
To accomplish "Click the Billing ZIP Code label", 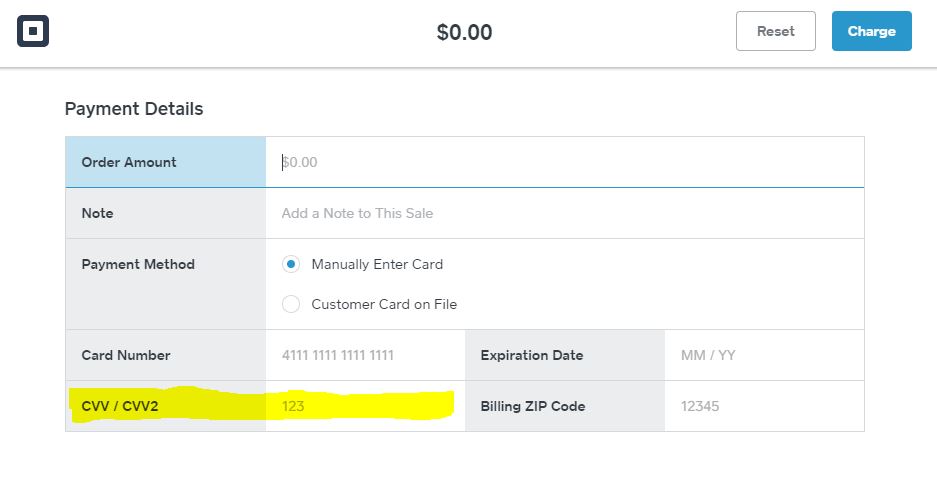I will pyautogui.click(x=532, y=406).
